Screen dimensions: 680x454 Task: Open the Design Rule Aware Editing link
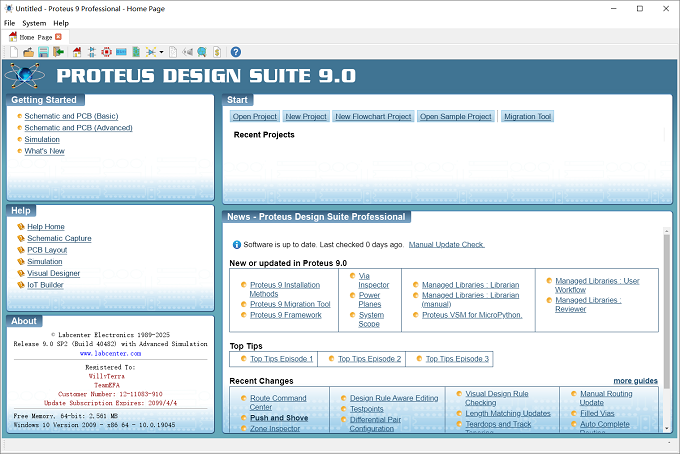click(394, 398)
